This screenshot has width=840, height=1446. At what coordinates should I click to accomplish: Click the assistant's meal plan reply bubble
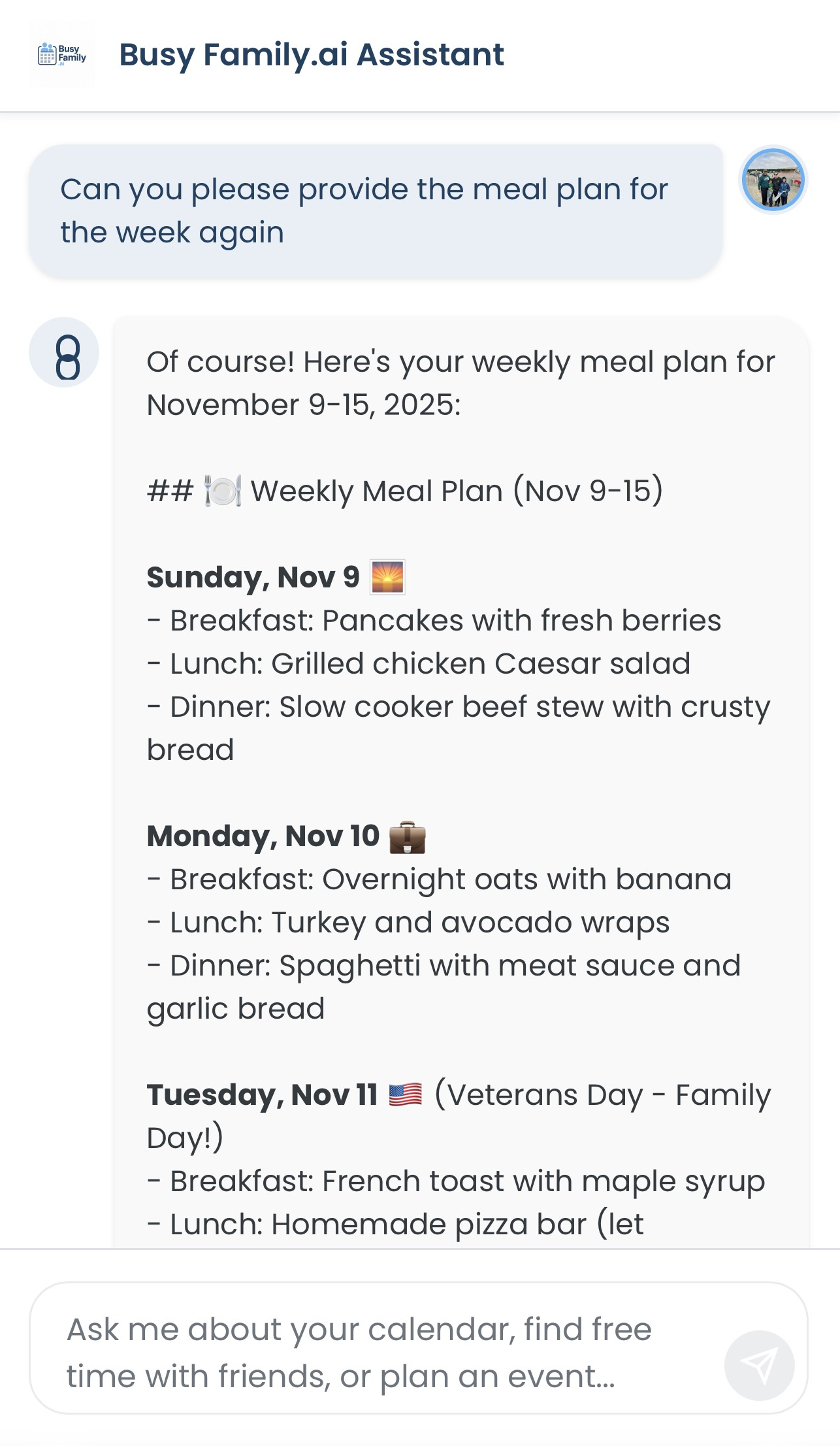(x=457, y=784)
